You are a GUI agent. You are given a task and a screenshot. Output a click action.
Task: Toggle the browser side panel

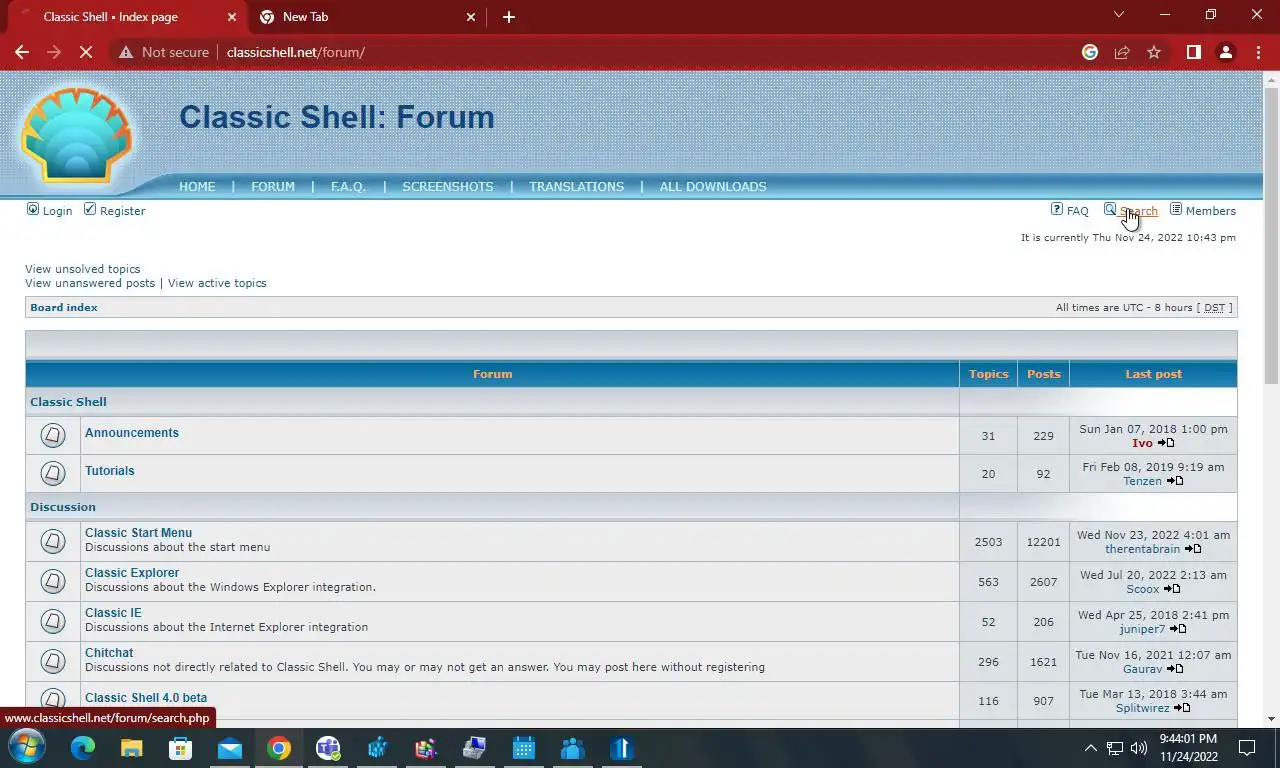pos(1193,52)
